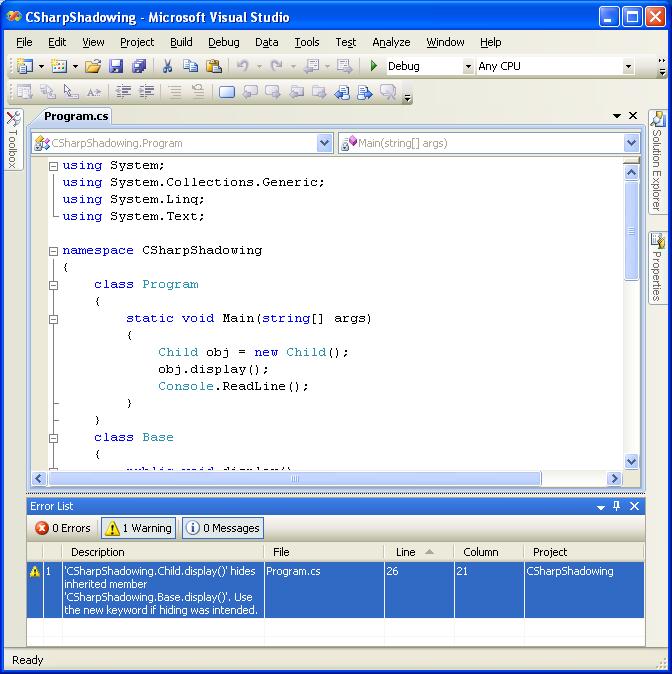Collapse the class Base block
Image resolution: width=672 pixels, height=674 pixels.
pyautogui.click(x=53, y=438)
